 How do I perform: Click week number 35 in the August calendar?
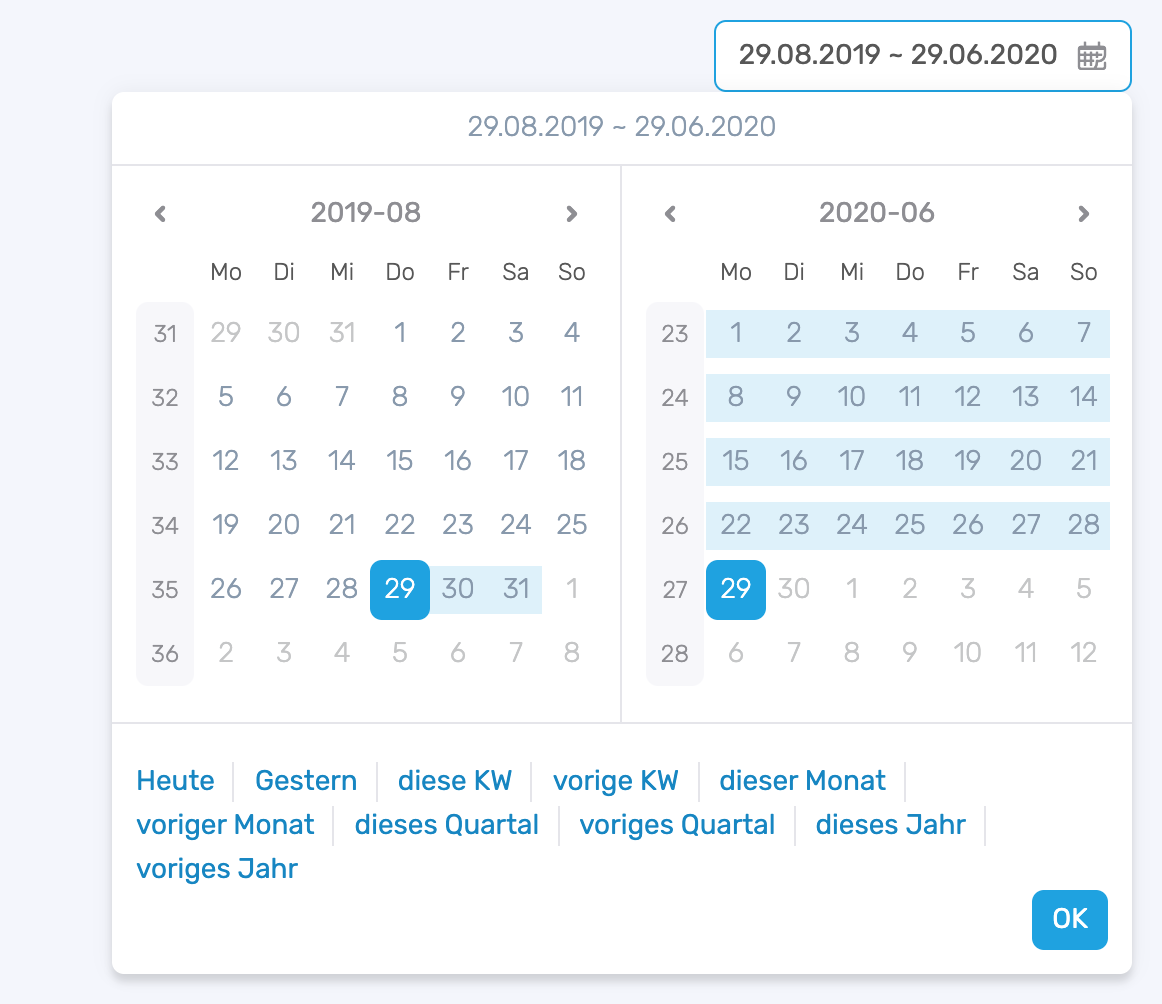164,590
